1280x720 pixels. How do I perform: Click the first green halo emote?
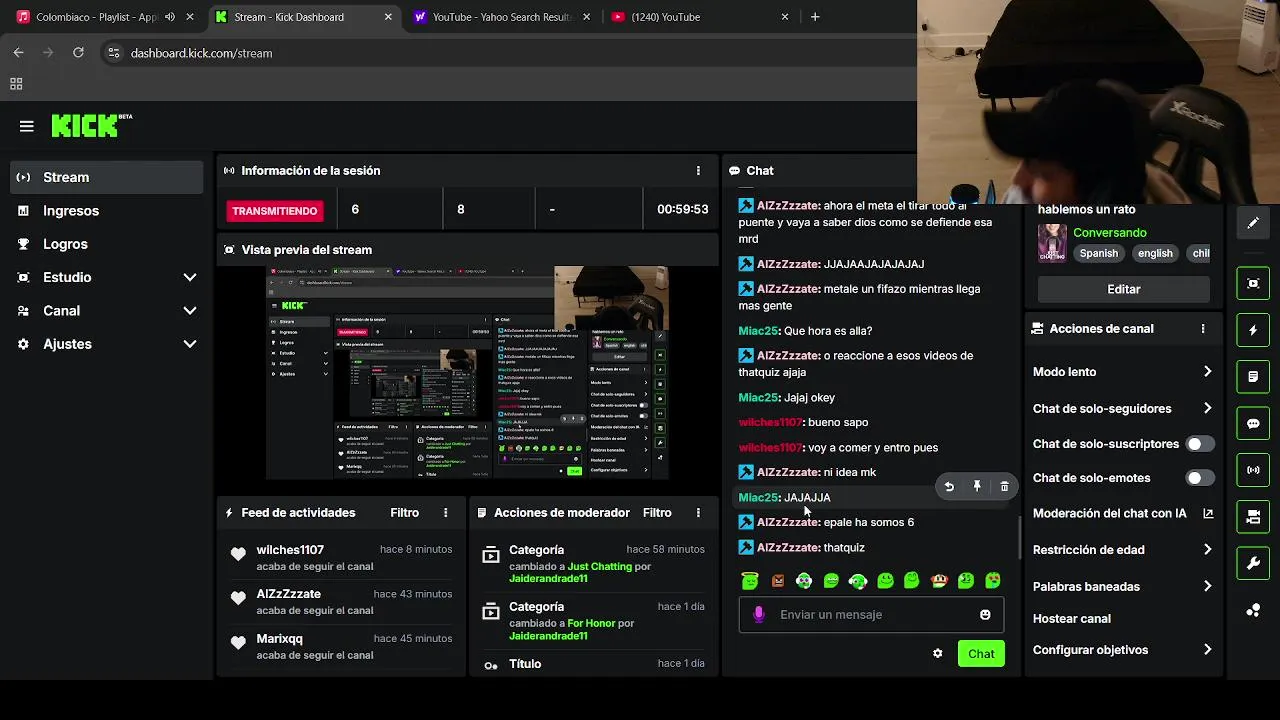pyautogui.click(x=750, y=581)
